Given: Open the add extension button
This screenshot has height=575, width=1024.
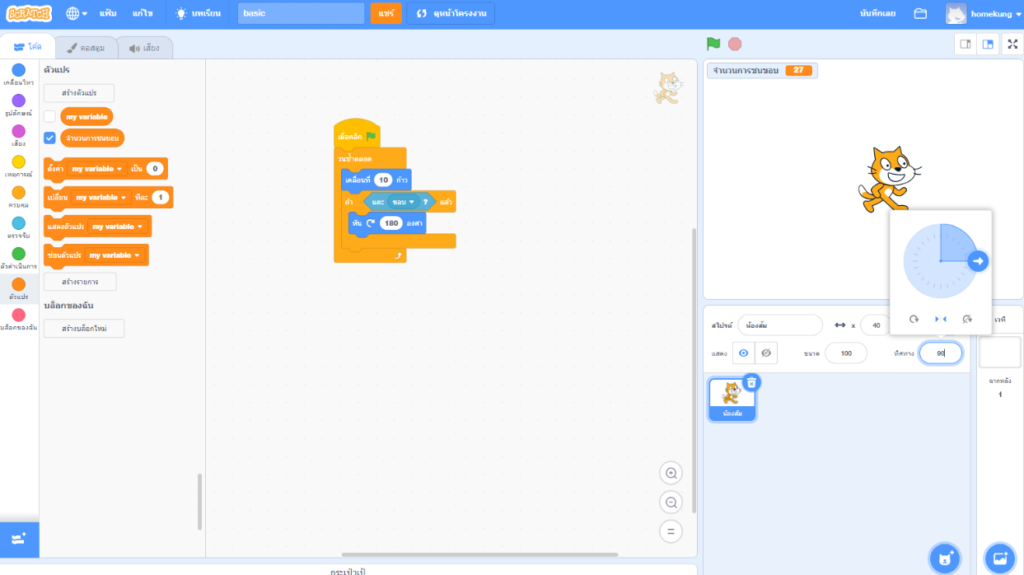Looking at the screenshot, I should click(x=19, y=539).
